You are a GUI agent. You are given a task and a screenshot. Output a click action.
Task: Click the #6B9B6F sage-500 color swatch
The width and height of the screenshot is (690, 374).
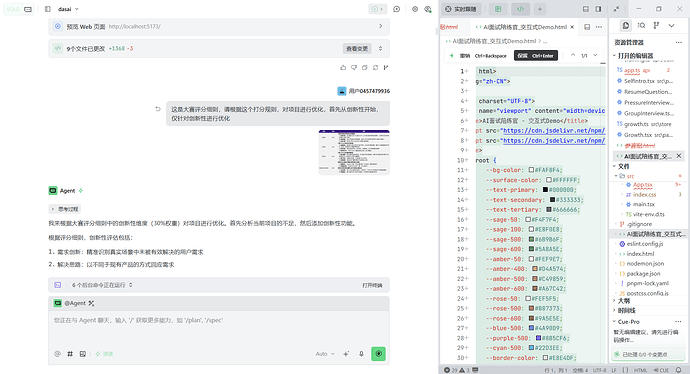[532, 239]
